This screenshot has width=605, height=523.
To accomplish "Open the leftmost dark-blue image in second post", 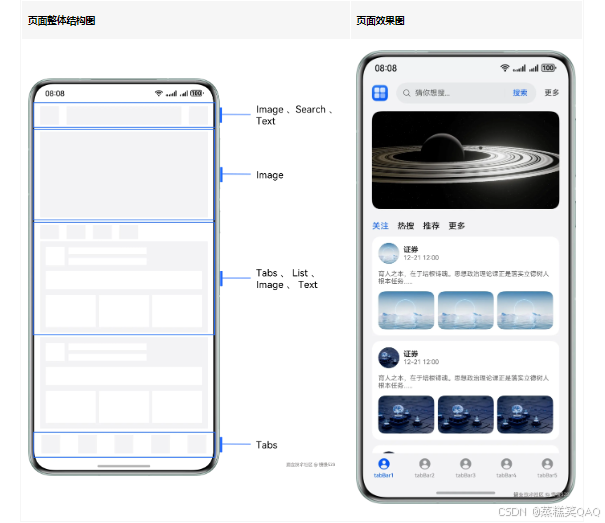I will click(x=406, y=415).
